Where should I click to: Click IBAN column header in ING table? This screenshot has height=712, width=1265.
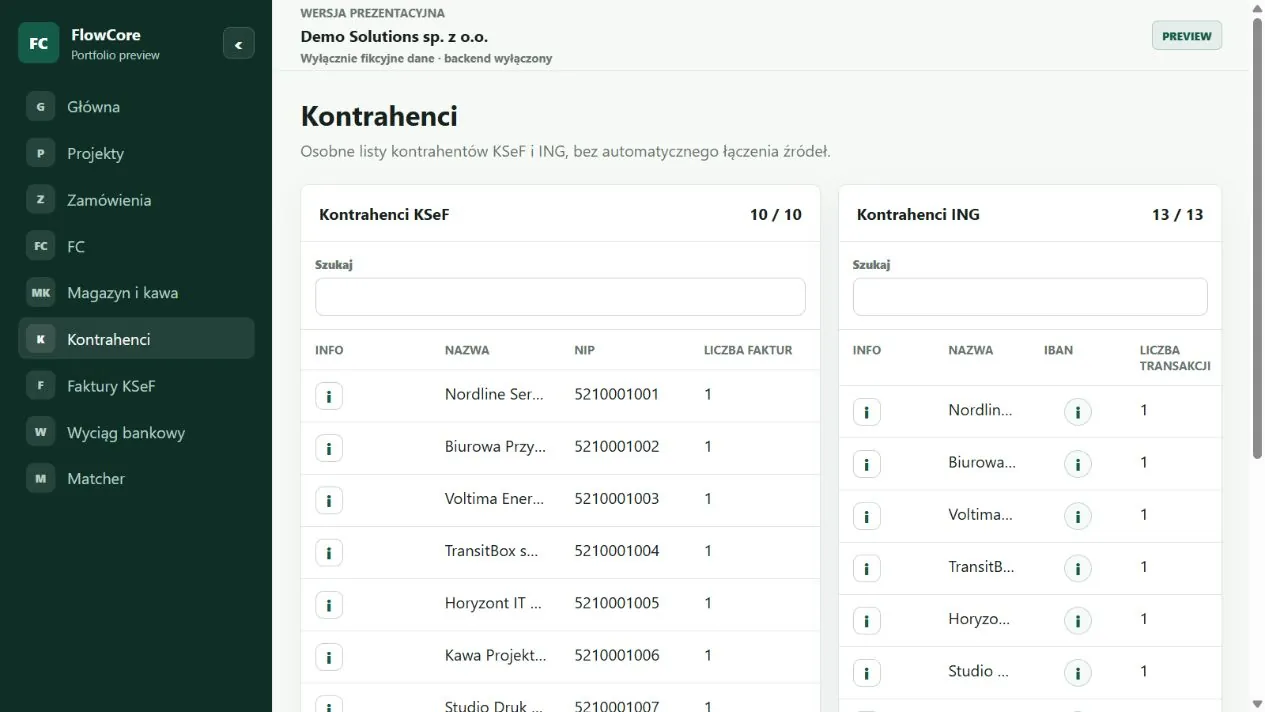click(1058, 350)
